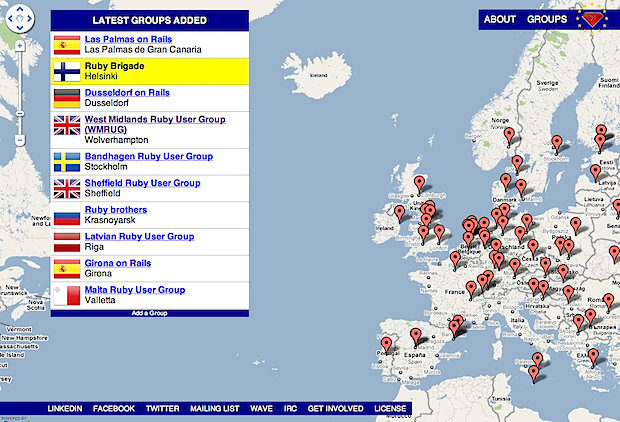
Task: Click the Las Palmas de Gran Canaria text
Action: pyautogui.click(x=143, y=49)
